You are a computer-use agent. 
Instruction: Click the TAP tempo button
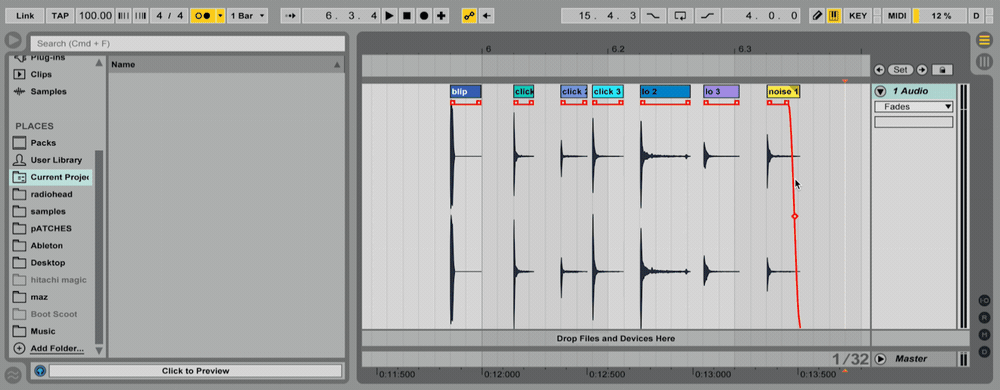click(x=61, y=16)
